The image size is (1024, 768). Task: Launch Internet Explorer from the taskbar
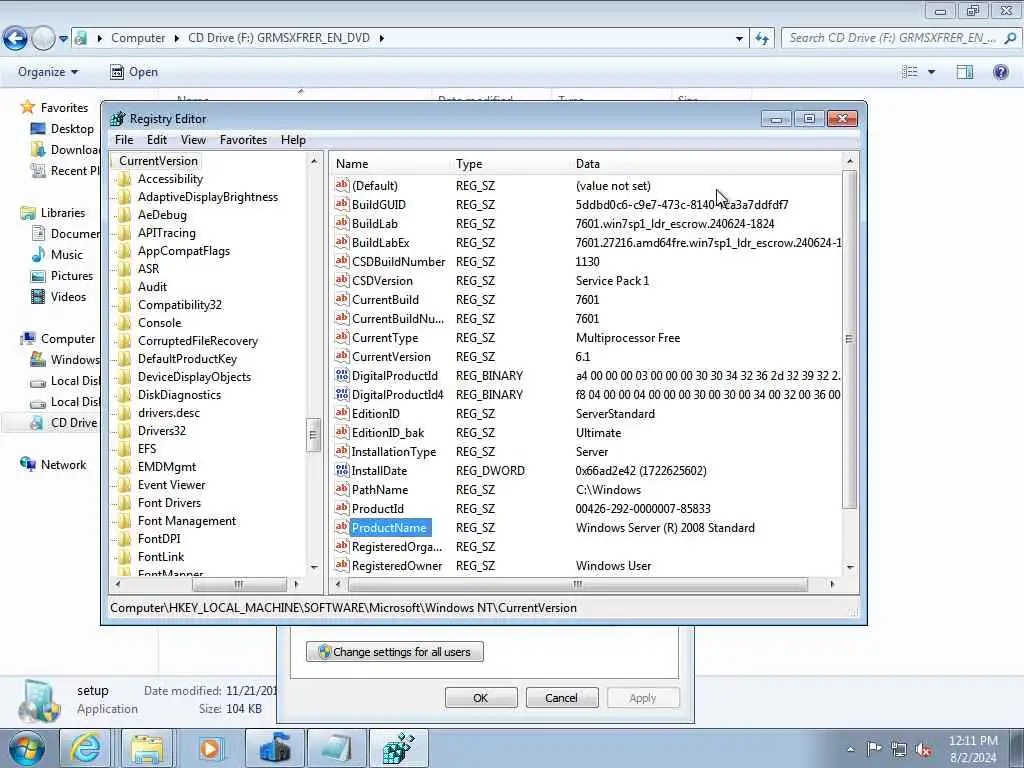[86, 748]
